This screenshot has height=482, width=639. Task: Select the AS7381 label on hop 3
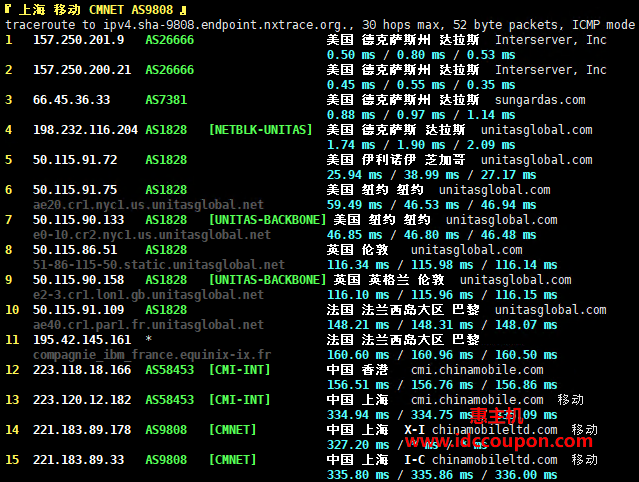click(x=166, y=100)
